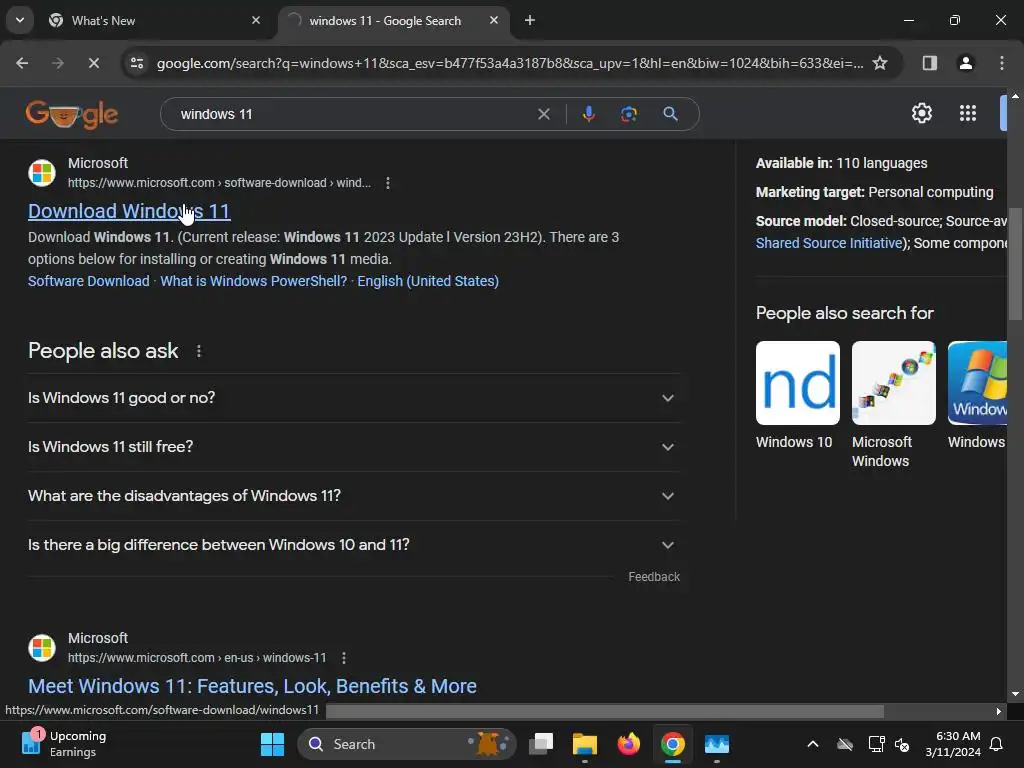Bookmark this page with the star
The width and height of the screenshot is (1024, 768).
(880, 63)
